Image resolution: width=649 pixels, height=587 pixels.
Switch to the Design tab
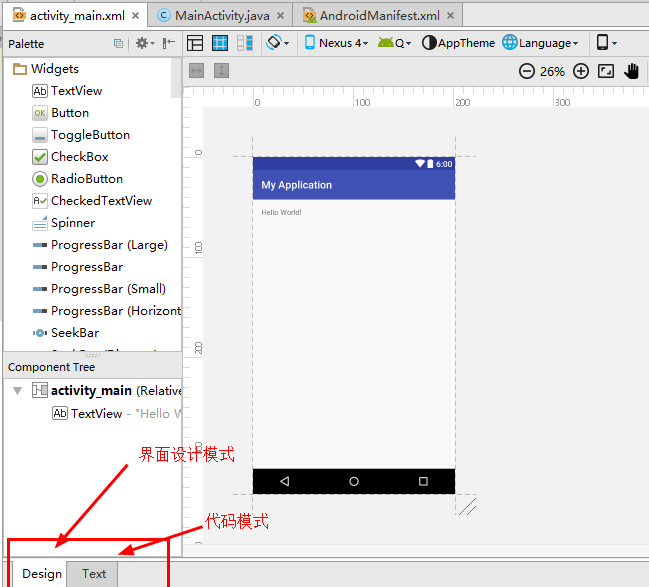coord(41,574)
